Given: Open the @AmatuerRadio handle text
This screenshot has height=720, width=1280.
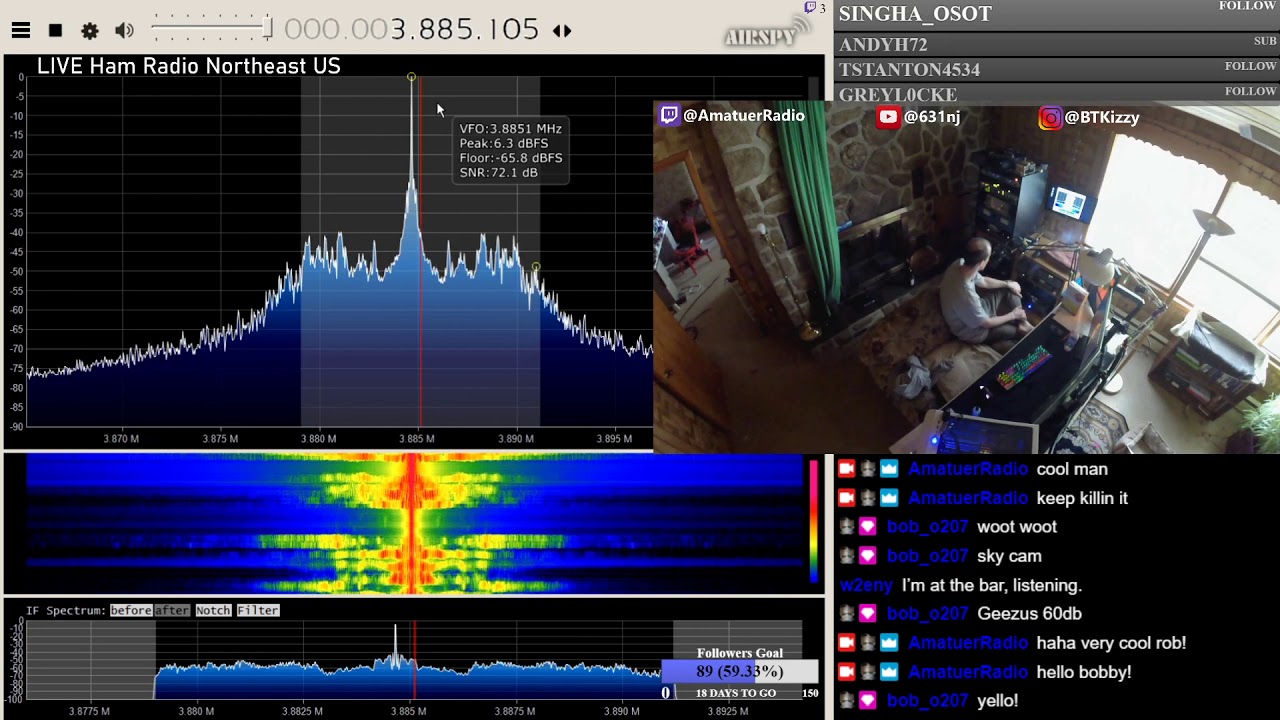Looking at the screenshot, I should [x=744, y=116].
